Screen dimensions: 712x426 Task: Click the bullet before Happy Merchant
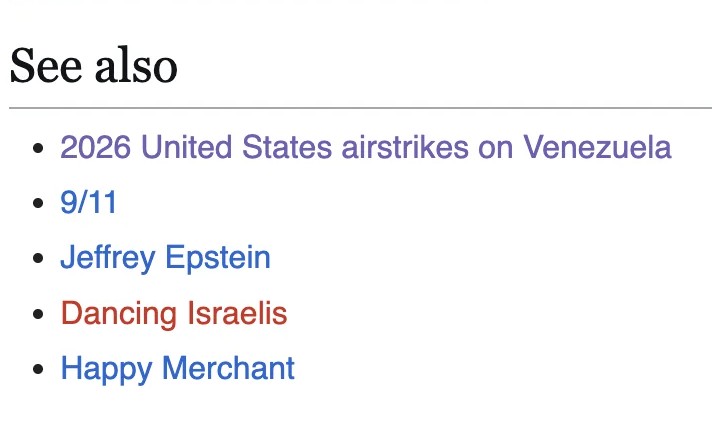tap(39, 370)
